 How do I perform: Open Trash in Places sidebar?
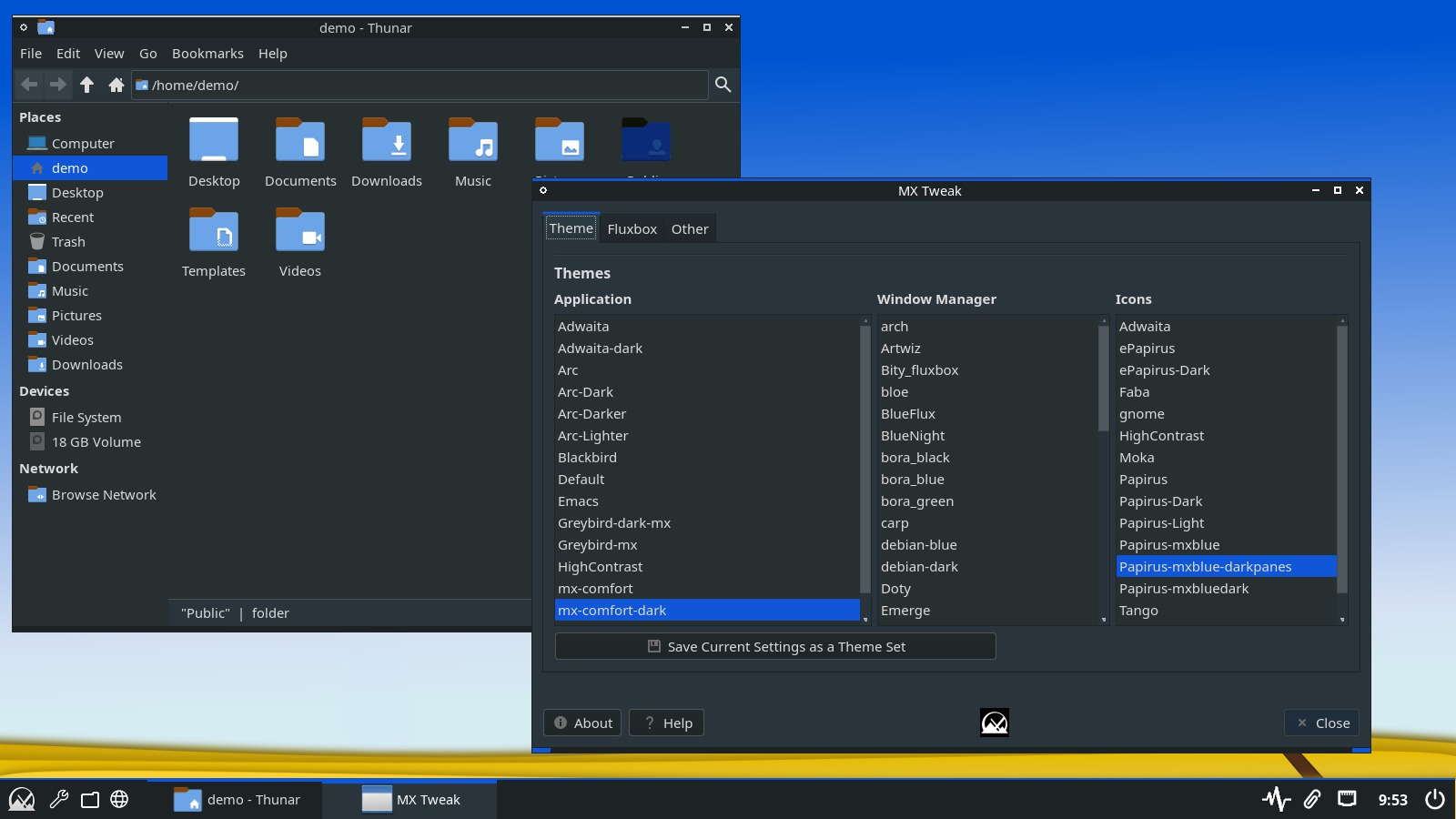click(x=90, y=242)
